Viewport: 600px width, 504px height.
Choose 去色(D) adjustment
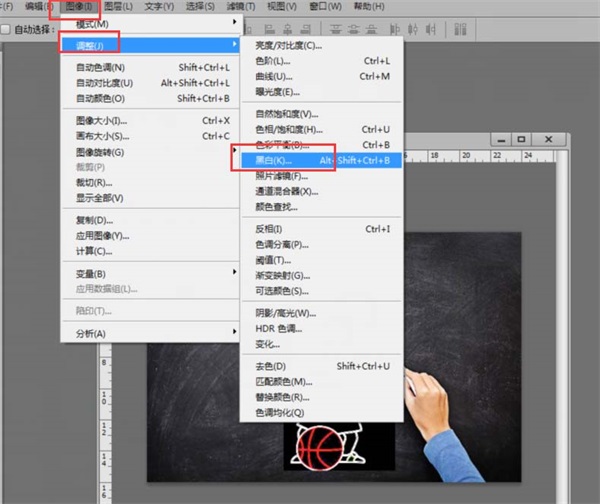pos(321,366)
